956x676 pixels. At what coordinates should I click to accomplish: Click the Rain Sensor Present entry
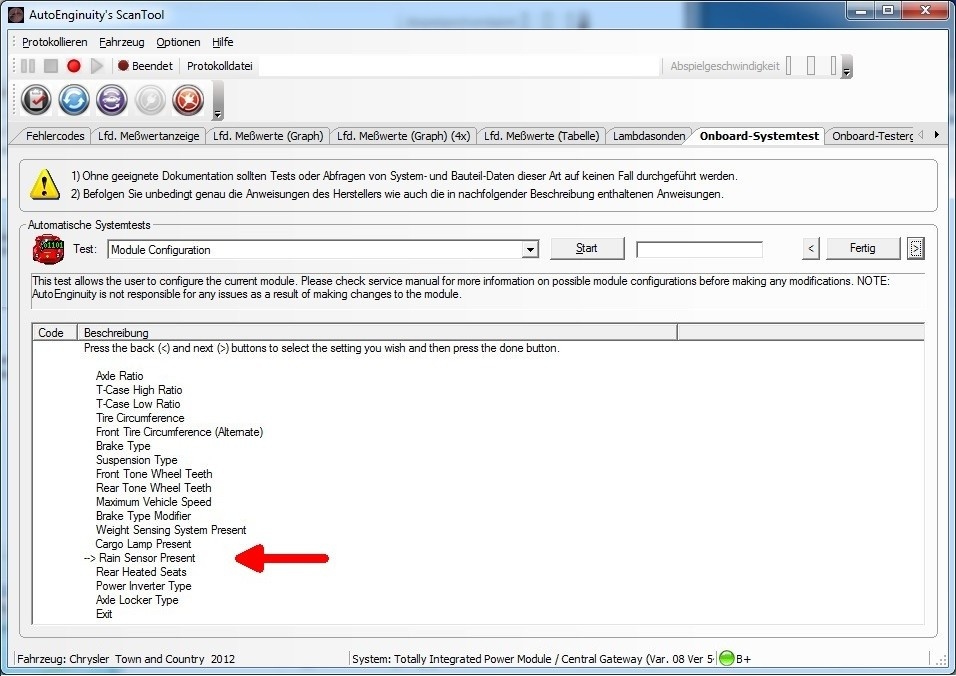pyautogui.click(x=147, y=558)
